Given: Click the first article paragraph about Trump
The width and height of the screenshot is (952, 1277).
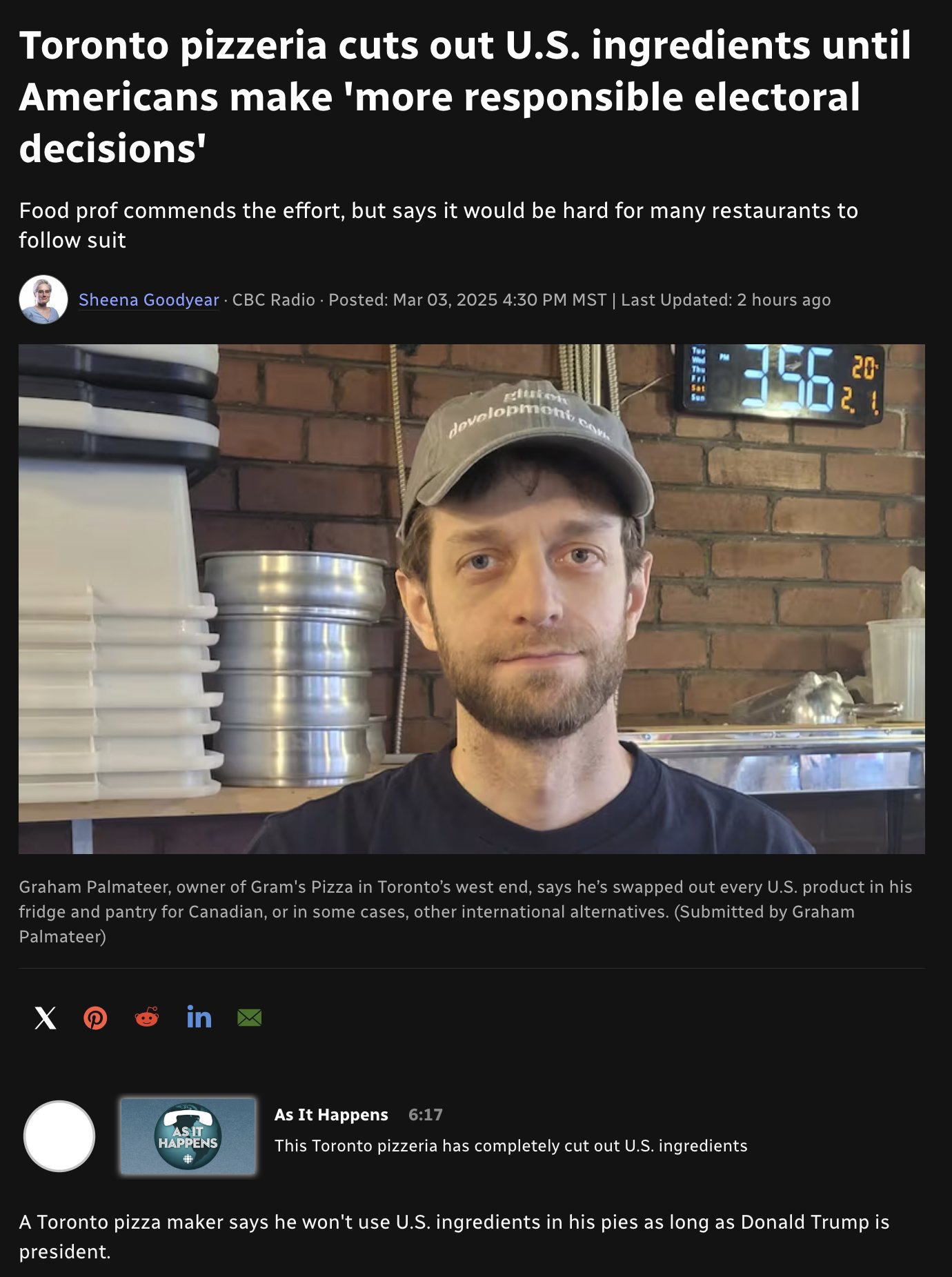Looking at the screenshot, I should 454,1236.
